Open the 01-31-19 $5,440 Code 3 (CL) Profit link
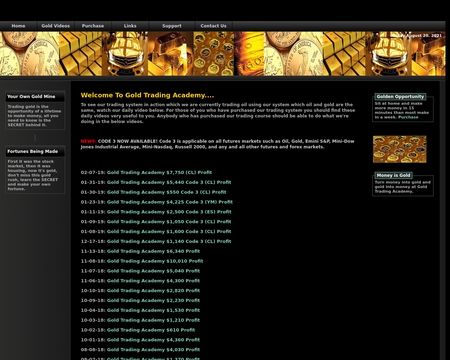Image resolution: width=450 pixels, height=360 pixels. pyautogui.click(x=169, y=182)
